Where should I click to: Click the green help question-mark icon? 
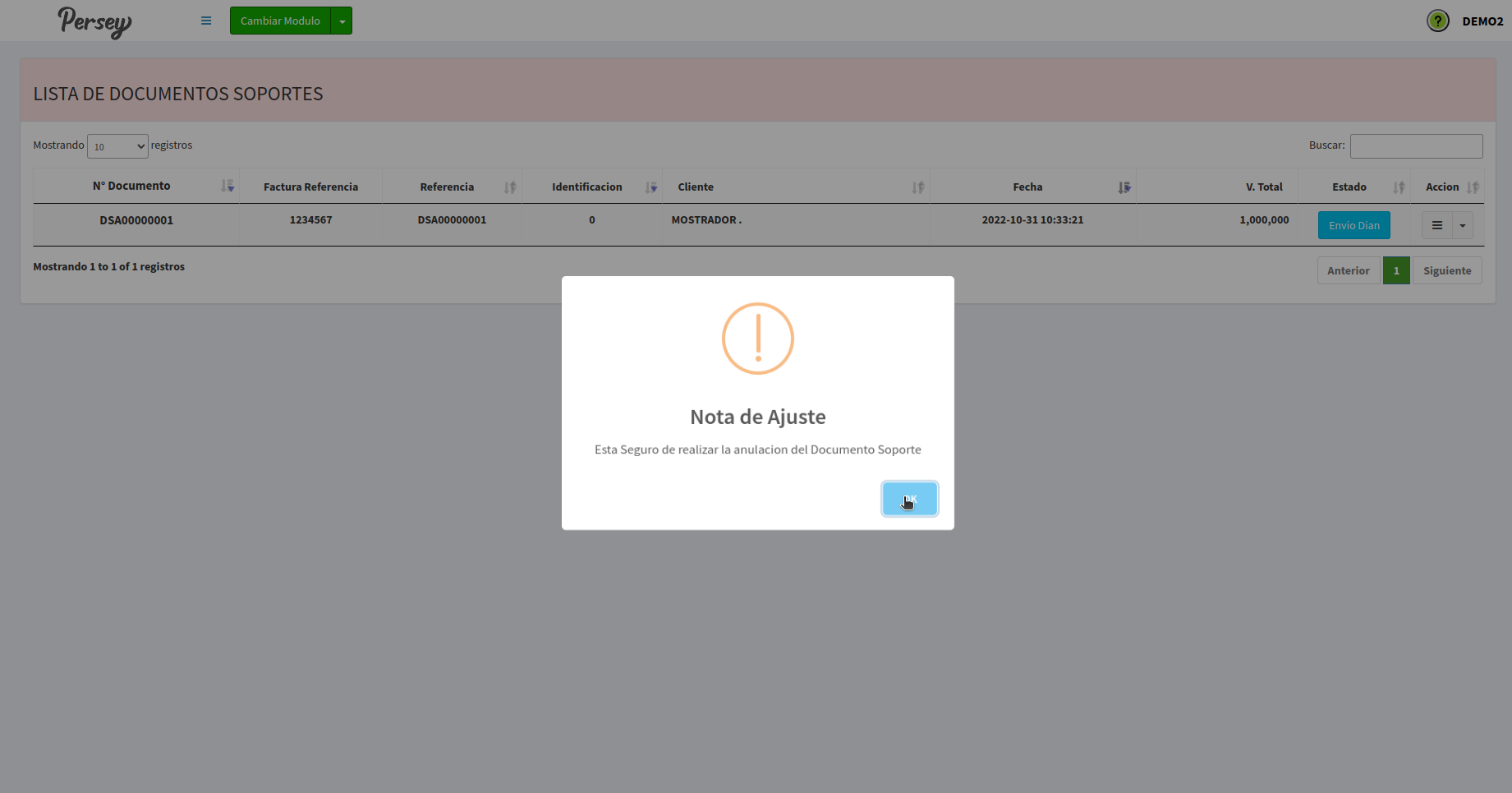[x=1437, y=21]
